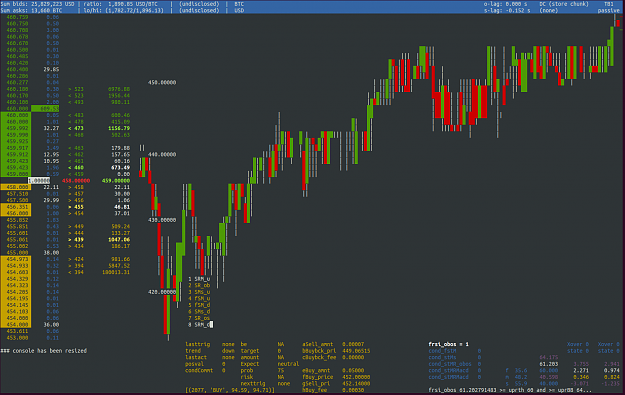Click the console has been resized message
The image size is (625, 395).
click(44, 351)
